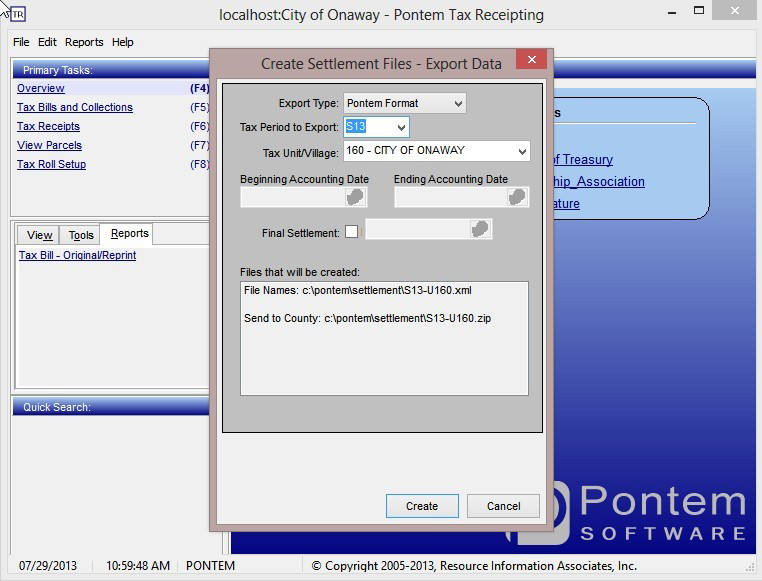Expand the Export Type dropdown
The width and height of the screenshot is (762, 581).
[x=458, y=103]
